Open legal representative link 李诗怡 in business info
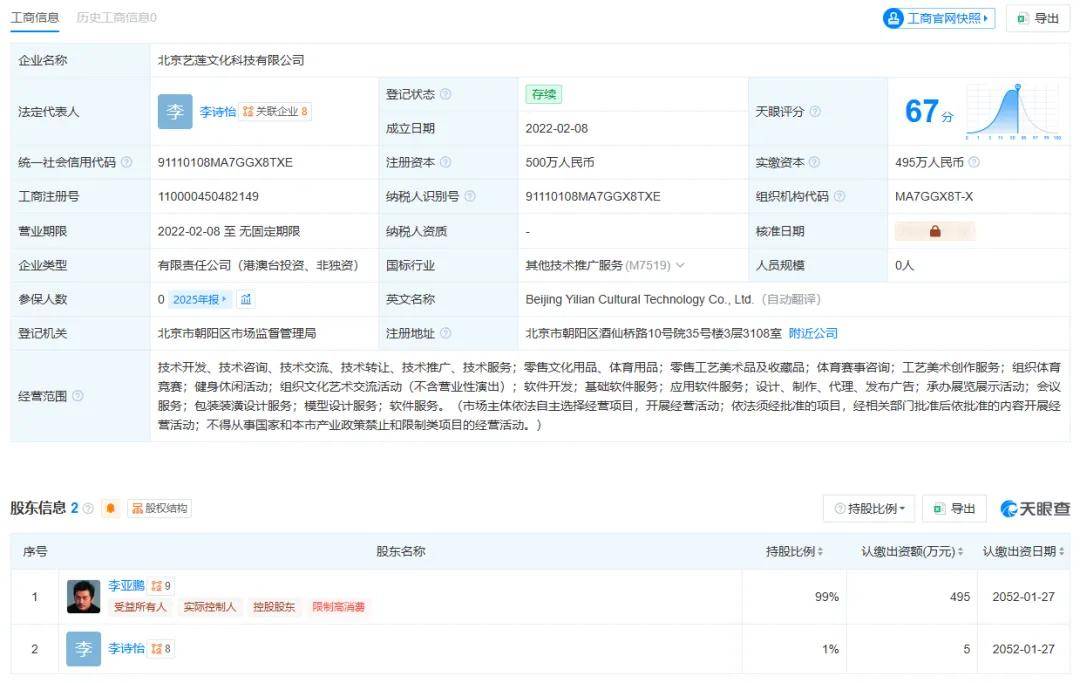This screenshot has width=1080, height=683. [218, 112]
